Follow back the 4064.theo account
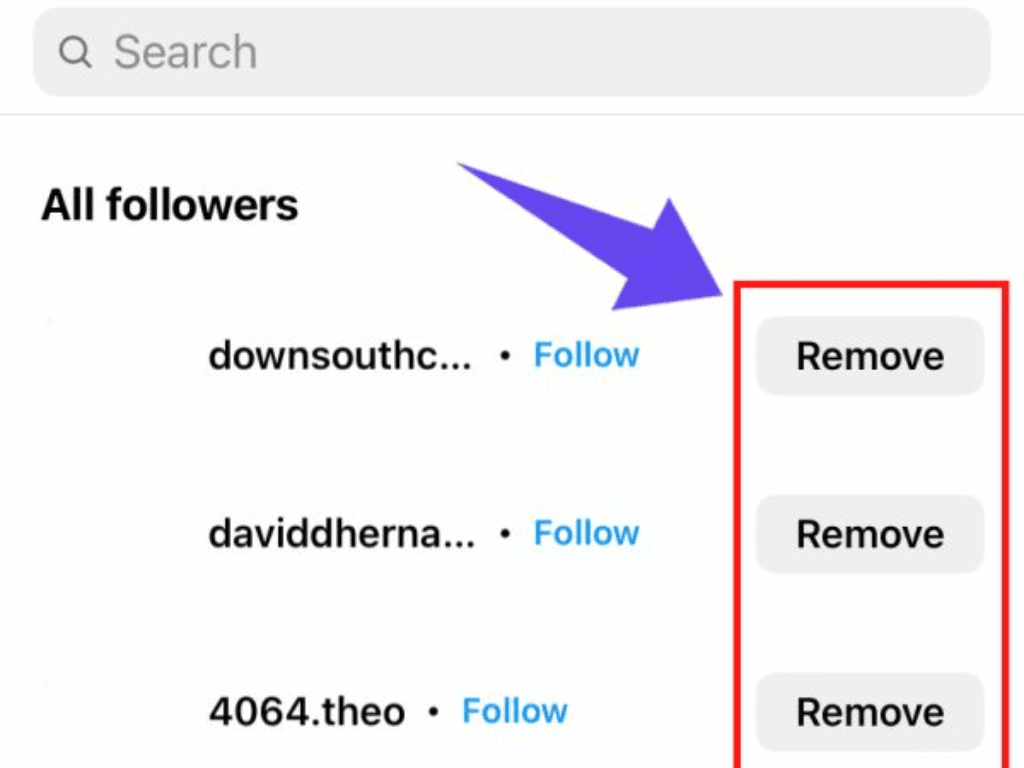 point(514,711)
